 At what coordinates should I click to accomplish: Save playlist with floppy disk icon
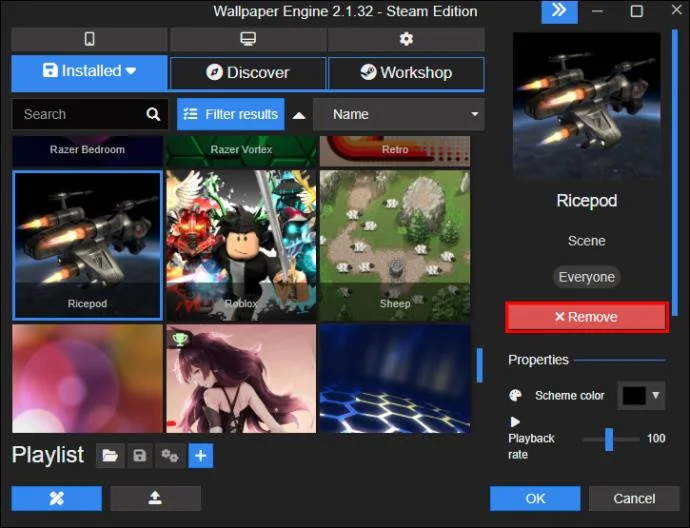pos(139,455)
